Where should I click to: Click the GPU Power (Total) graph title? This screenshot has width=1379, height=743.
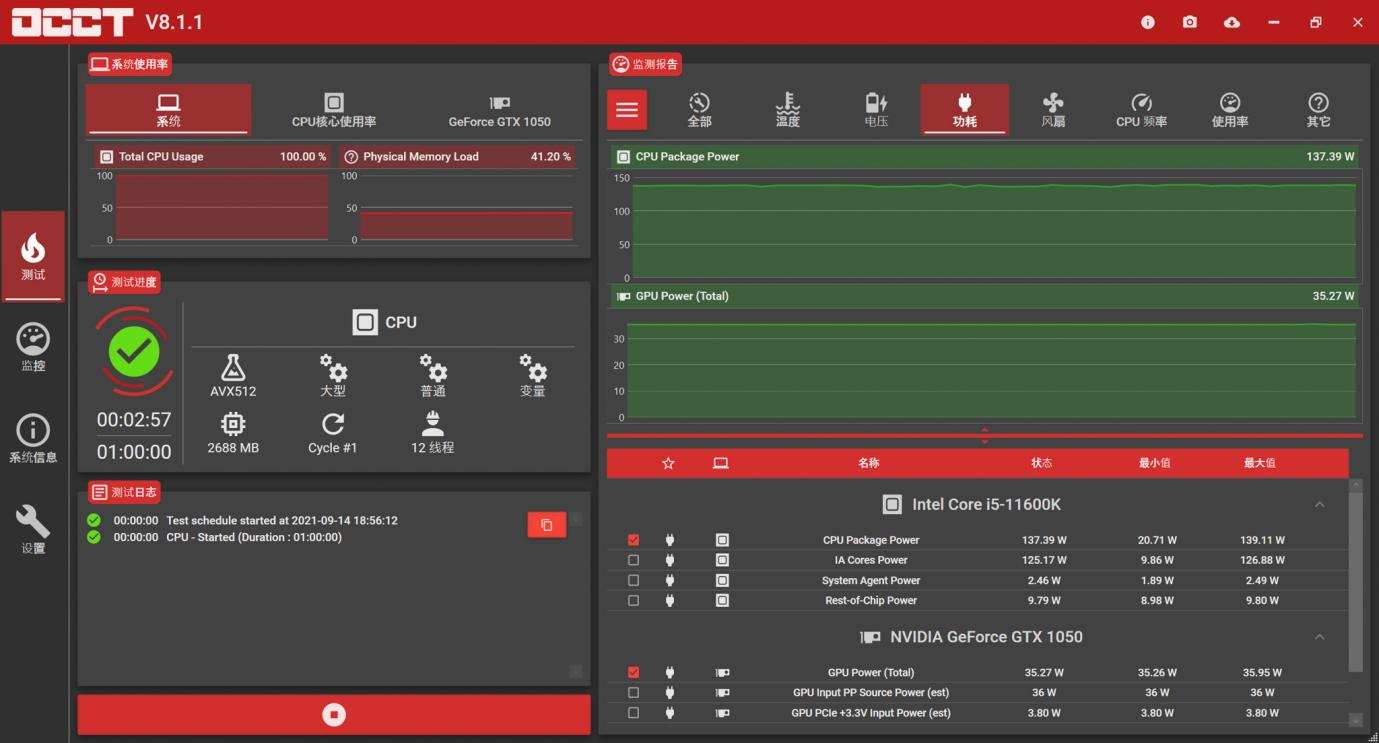(682, 296)
